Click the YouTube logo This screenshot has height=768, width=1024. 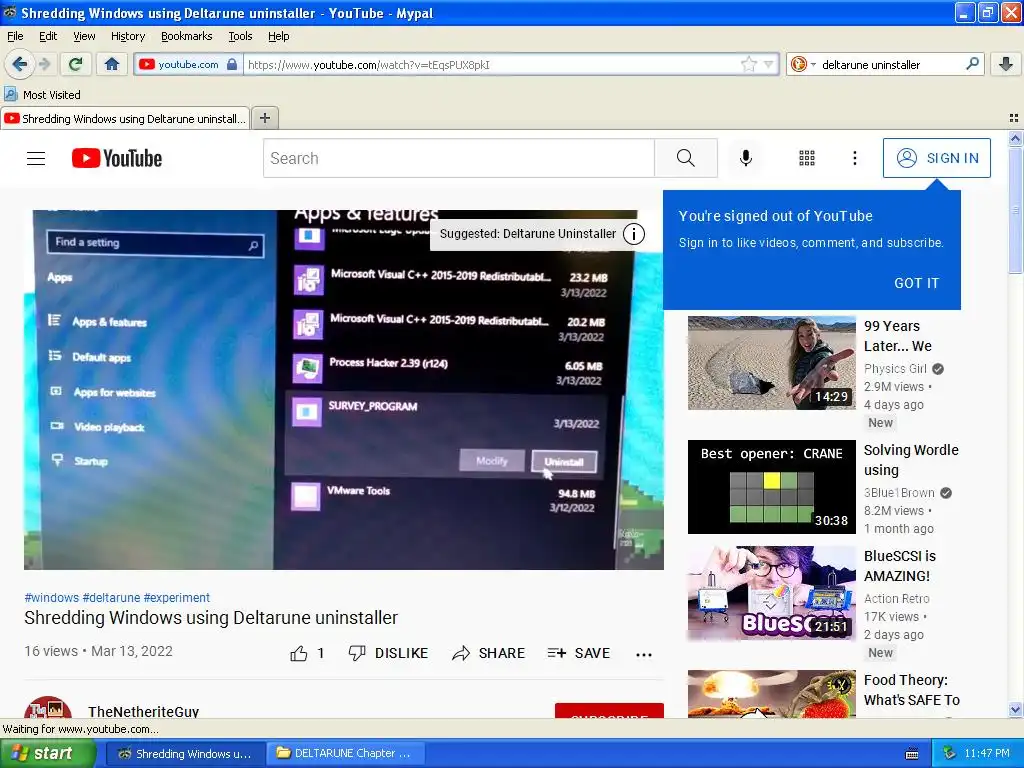click(x=117, y=158)
